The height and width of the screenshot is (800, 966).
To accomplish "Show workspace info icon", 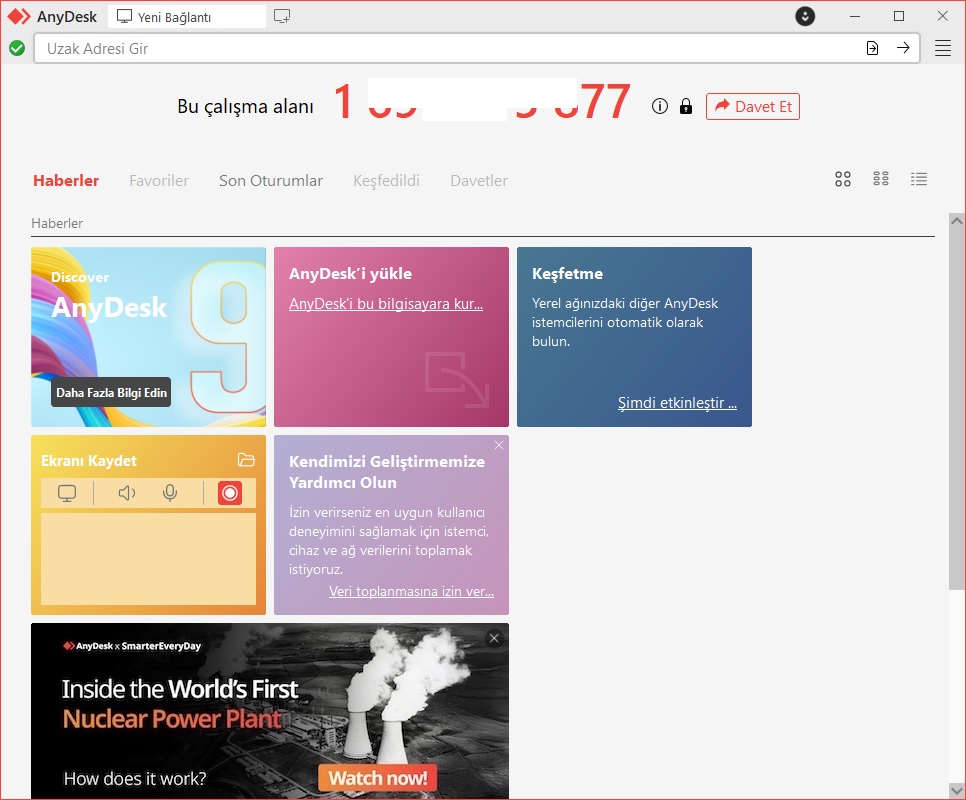I will tap(660, 107).
